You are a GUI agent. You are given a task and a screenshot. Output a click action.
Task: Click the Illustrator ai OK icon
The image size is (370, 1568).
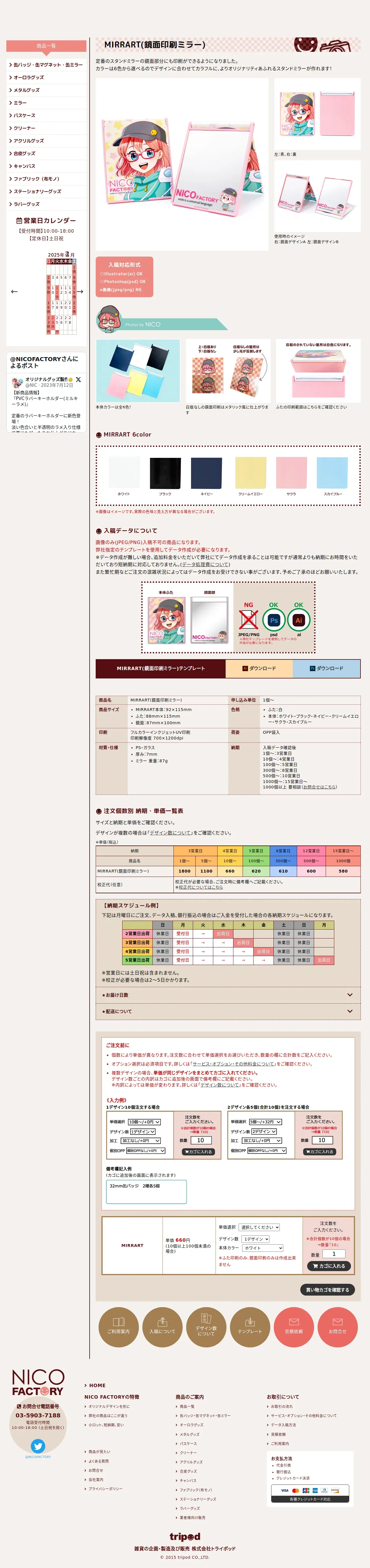coord(299,620)
